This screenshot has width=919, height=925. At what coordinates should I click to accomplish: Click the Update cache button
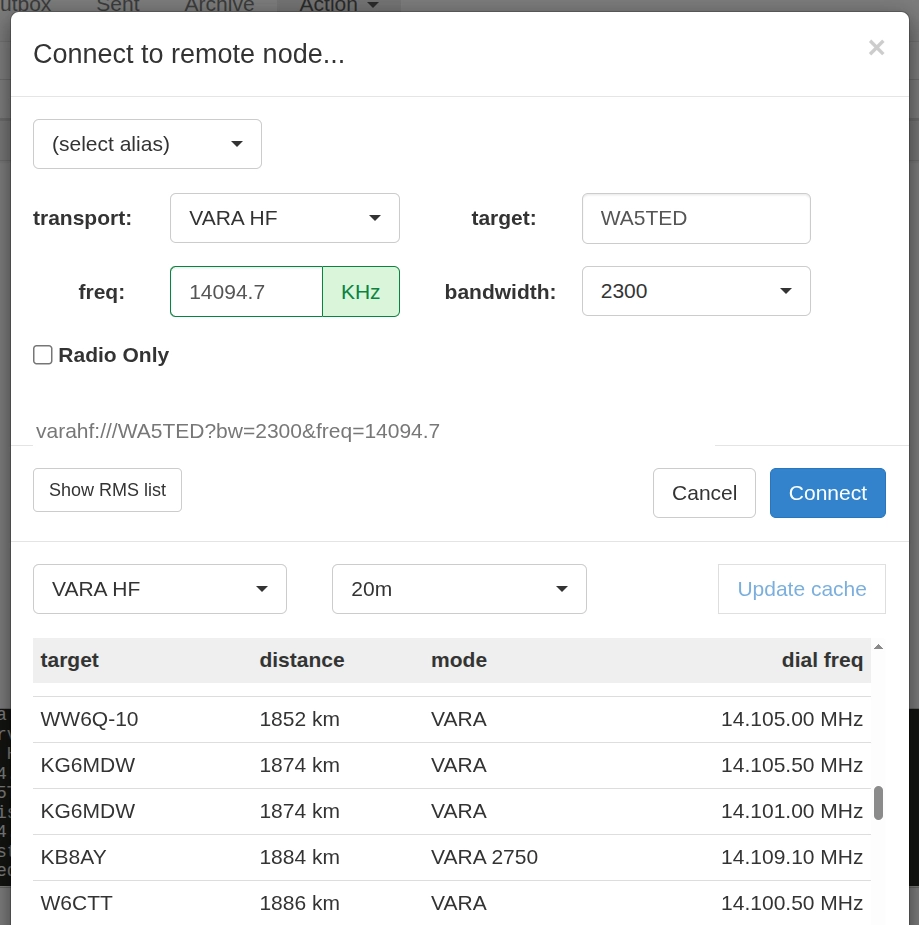[x=802, y=589]
